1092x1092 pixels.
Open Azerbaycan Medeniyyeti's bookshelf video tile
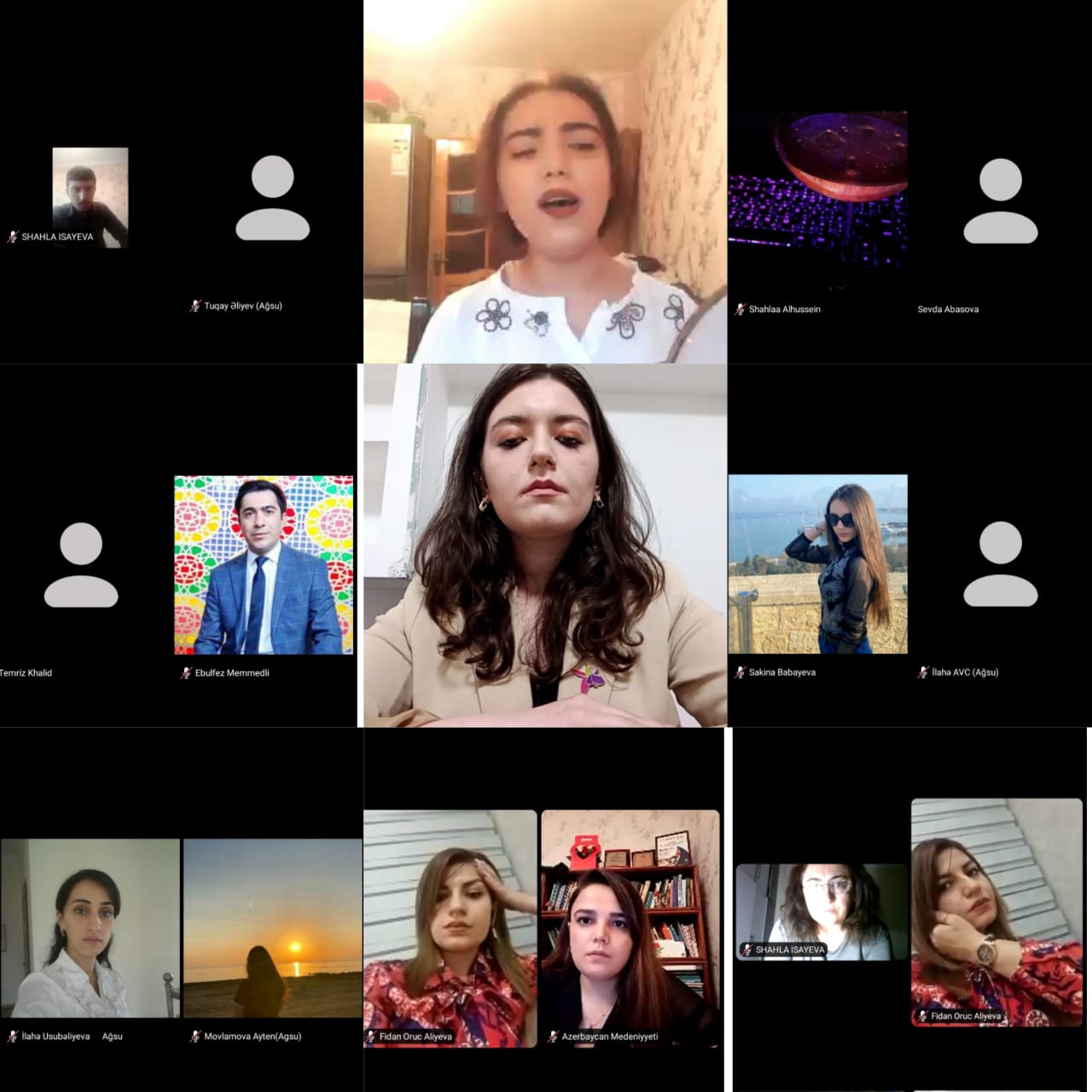pyautogui.click(x=630, y=928)
